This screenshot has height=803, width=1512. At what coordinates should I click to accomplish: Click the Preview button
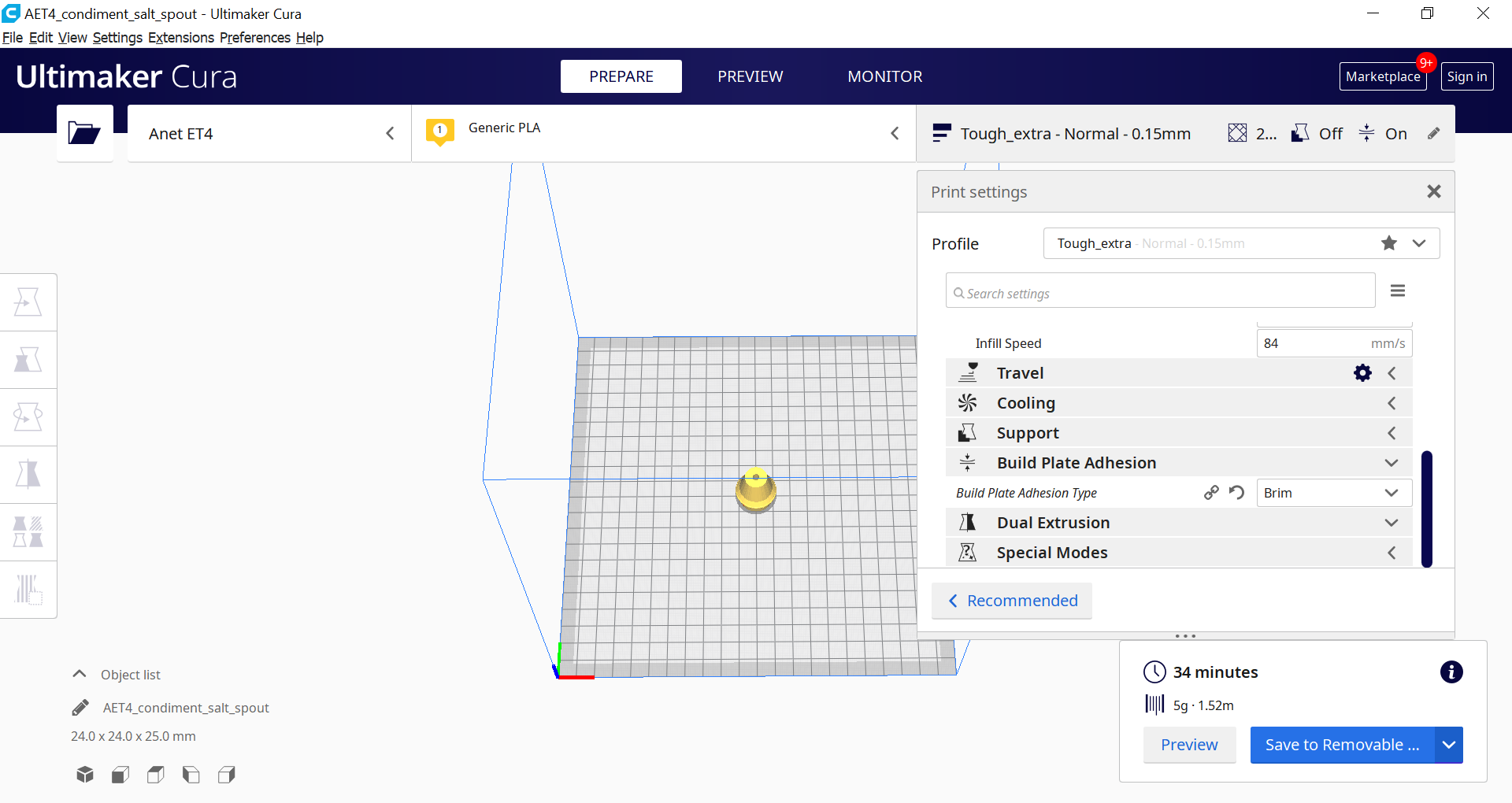[x=1189, y=745]
